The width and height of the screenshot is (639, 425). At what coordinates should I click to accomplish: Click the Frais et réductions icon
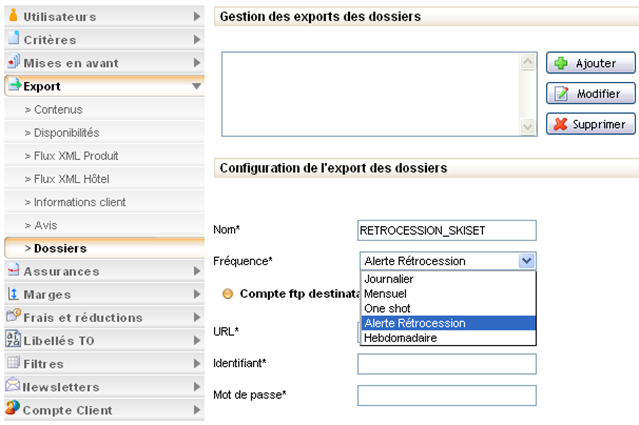[14, 317]
